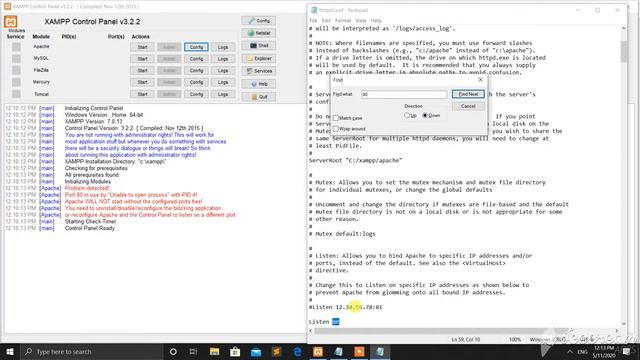
Task: Open Tomcat Config button
Action: 196,94
